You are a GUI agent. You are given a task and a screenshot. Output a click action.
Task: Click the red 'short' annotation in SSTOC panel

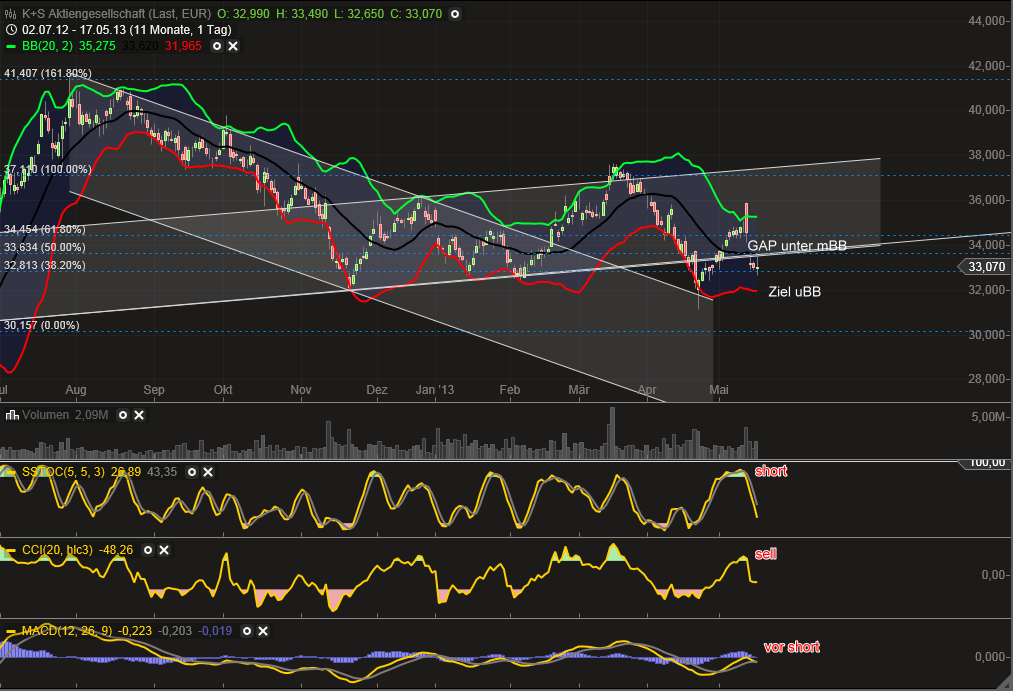click(771, 471)
